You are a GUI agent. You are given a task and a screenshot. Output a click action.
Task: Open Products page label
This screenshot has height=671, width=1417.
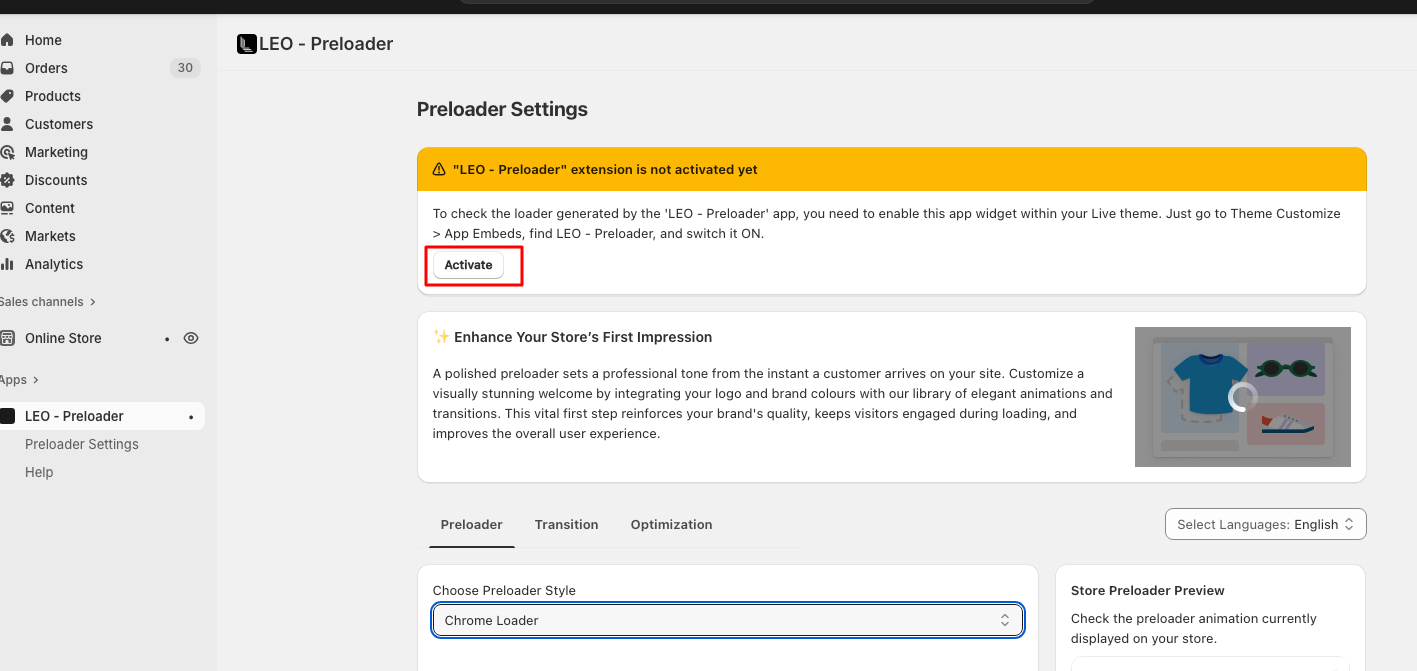[x=53, y=96]
